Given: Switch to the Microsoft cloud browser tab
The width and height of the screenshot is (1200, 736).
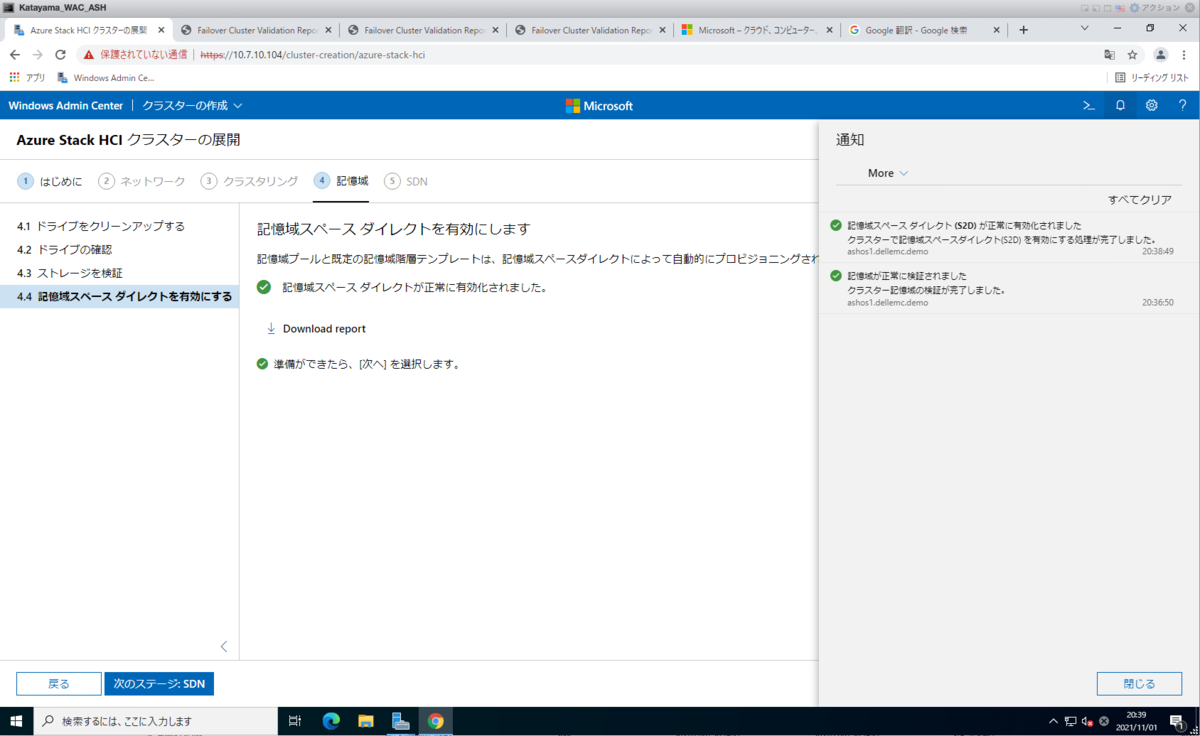Looking at the screenshot, I should point(756,30).
